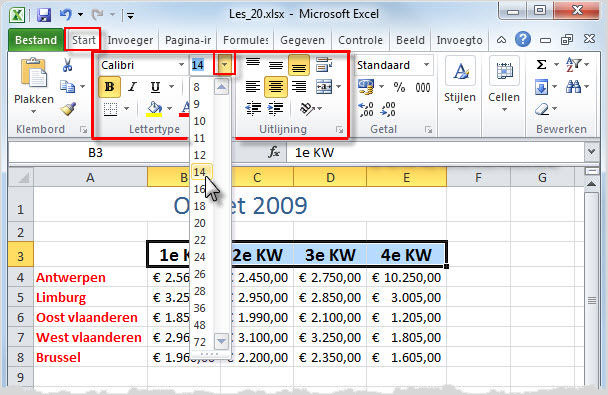Click the Cut scissors icon

click(x=67, y=65)
